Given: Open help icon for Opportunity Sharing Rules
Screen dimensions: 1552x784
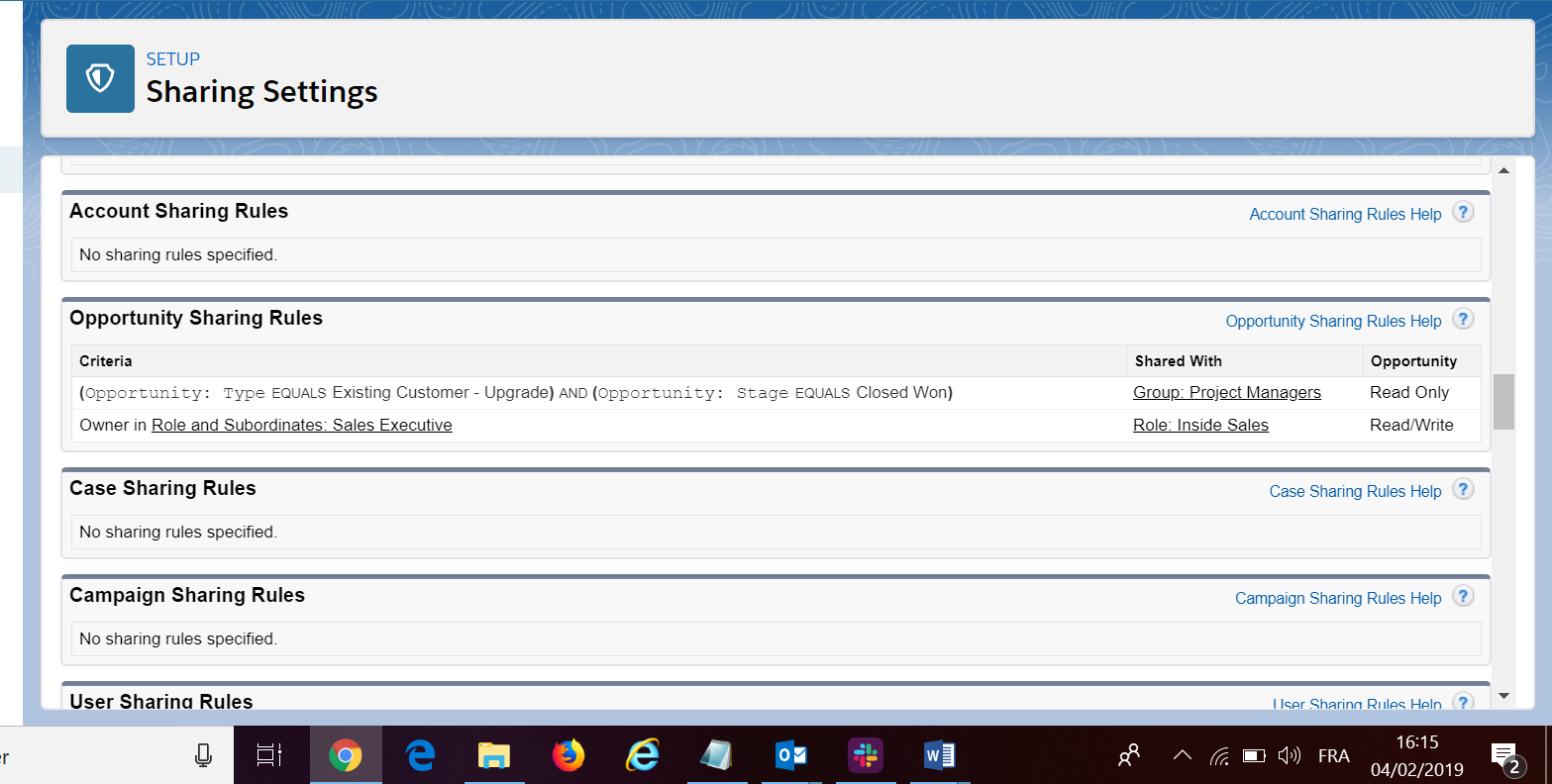Looking at the screenshot, I should point(1463,319).
